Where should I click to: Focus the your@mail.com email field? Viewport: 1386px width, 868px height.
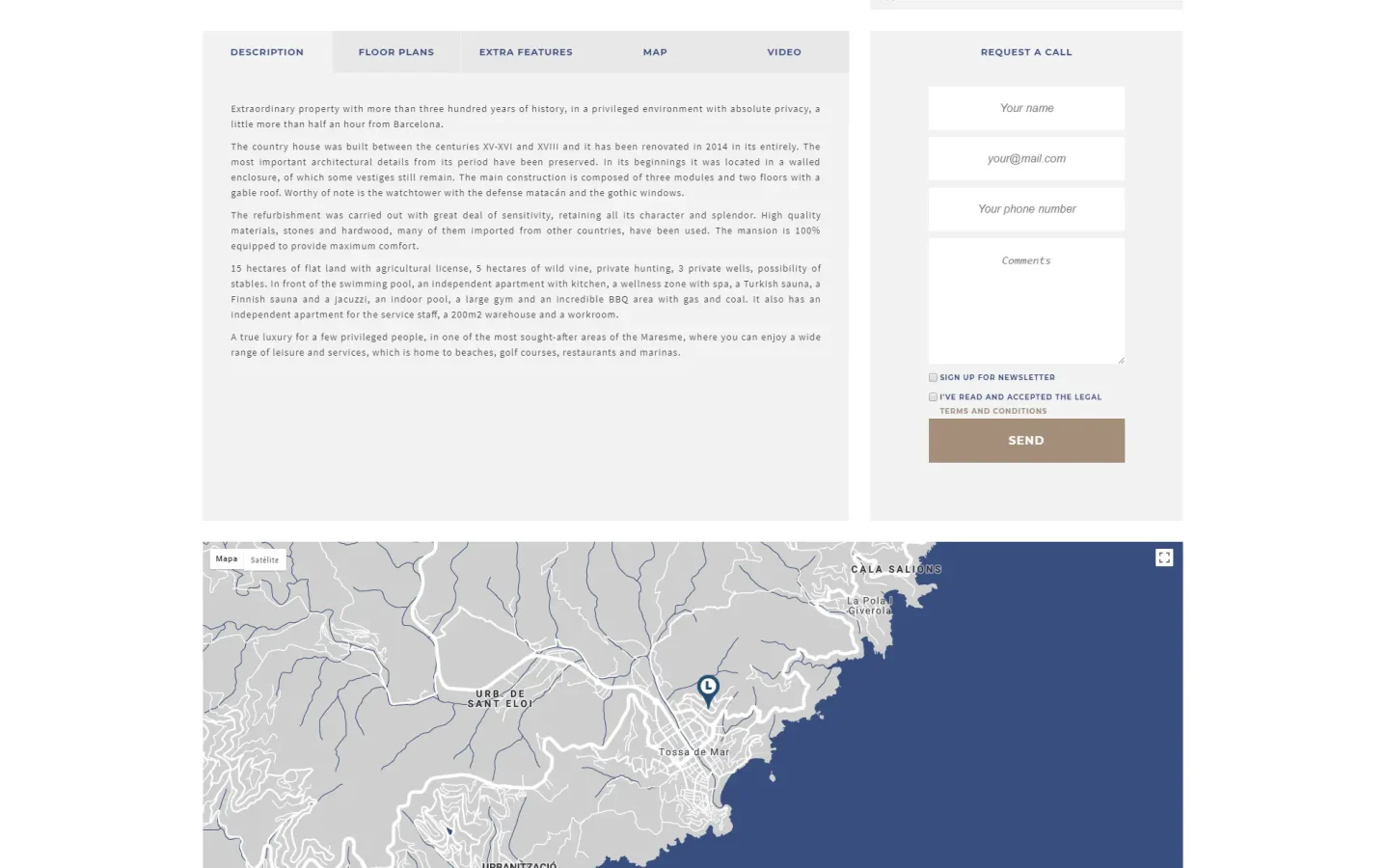1025,158
